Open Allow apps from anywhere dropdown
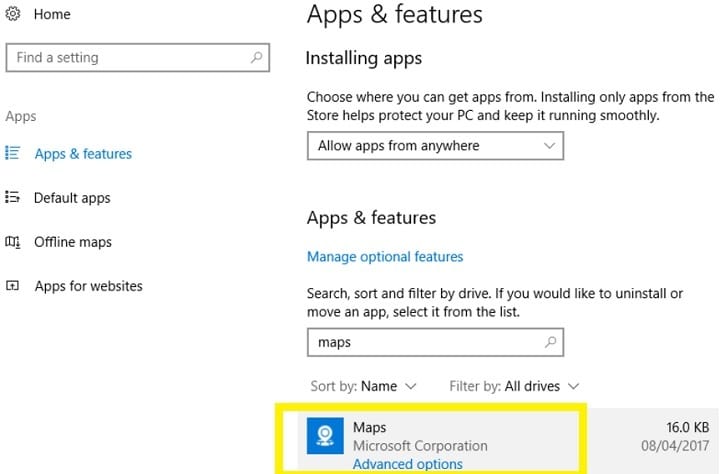Image resolution: width=720 pixels, height=474 pixels. click(x=435, y=146)
